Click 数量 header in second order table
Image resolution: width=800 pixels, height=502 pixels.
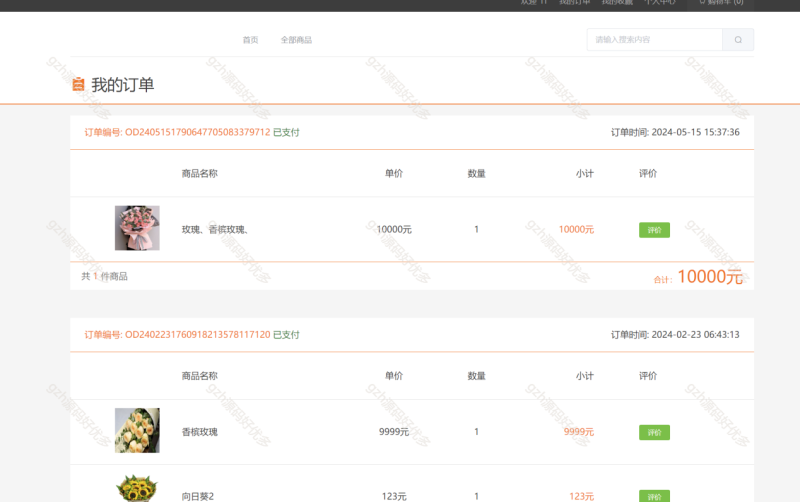tap(477, 376)
